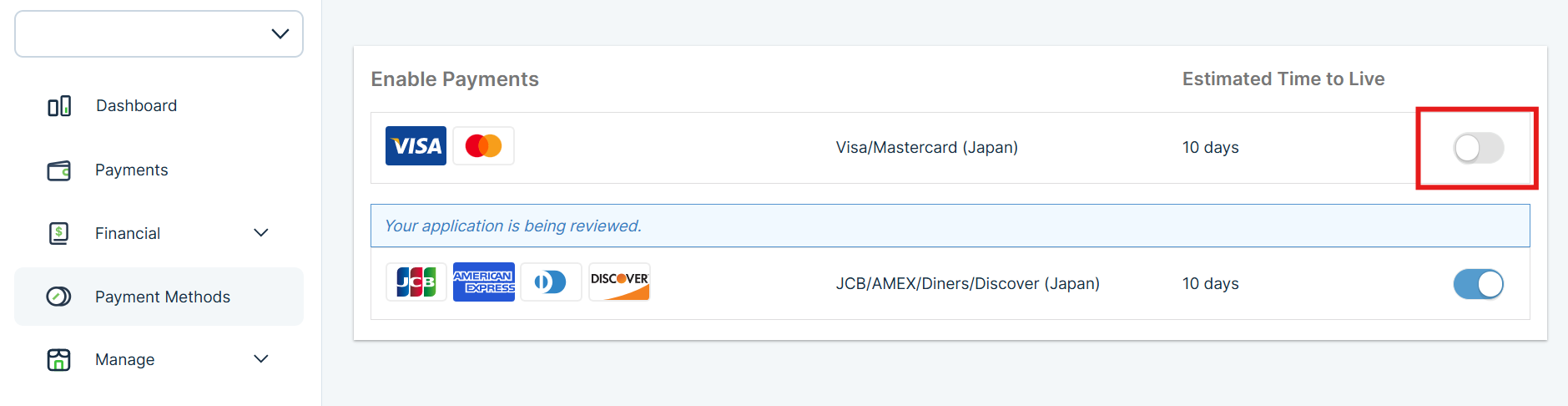Disable JCB/AMEX/Diners/Discover (Japan) toggle
Viewport: 1568px width, 406px height.
coord(1478,284)
